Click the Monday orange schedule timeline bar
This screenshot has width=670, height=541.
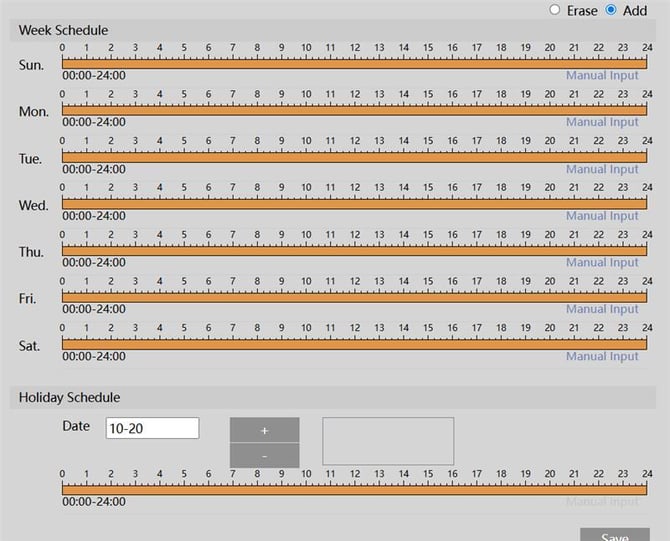pyautogui.click(x=355, y=110)
